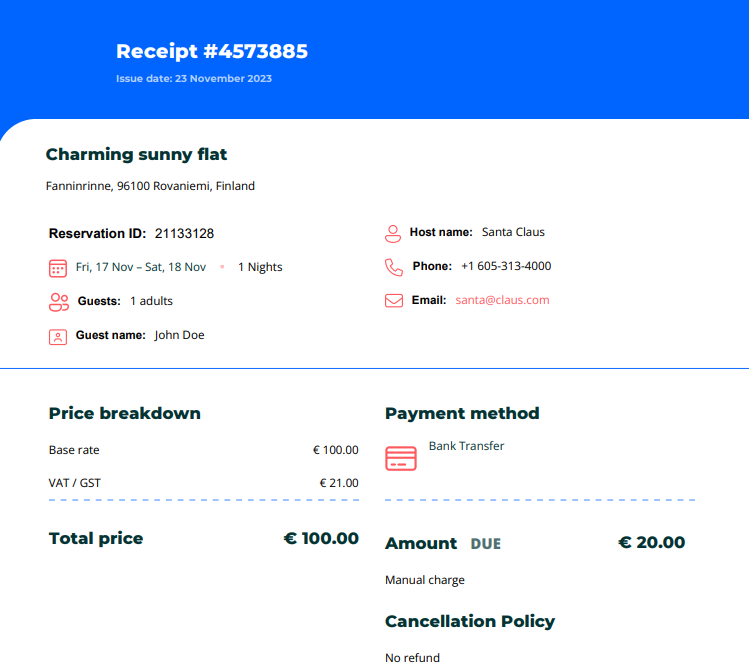The width and height of the screenshot is (749, 669).
Task: Click the Charming sunny flat heading
Action: tap(136, 154)
